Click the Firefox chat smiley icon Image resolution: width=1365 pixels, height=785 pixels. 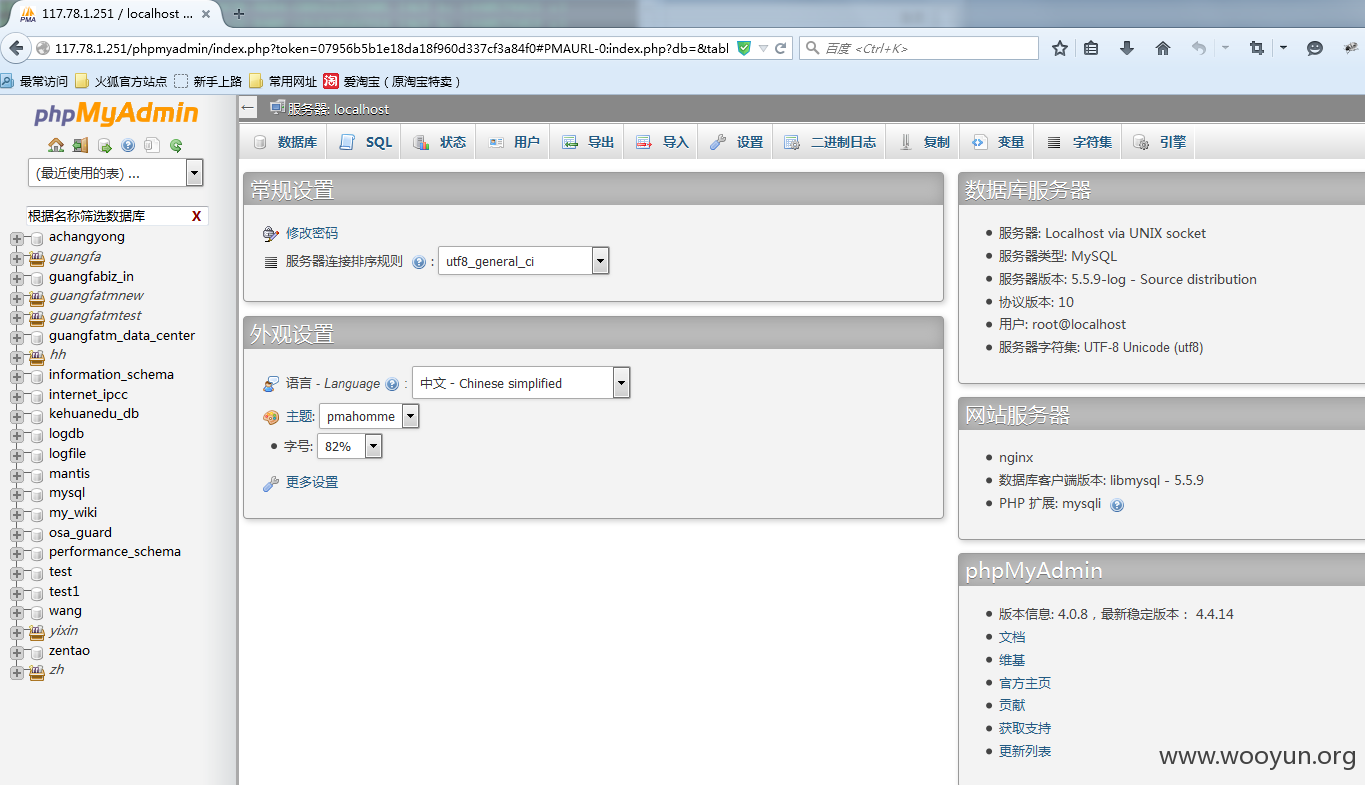(x=1315, y=48)
